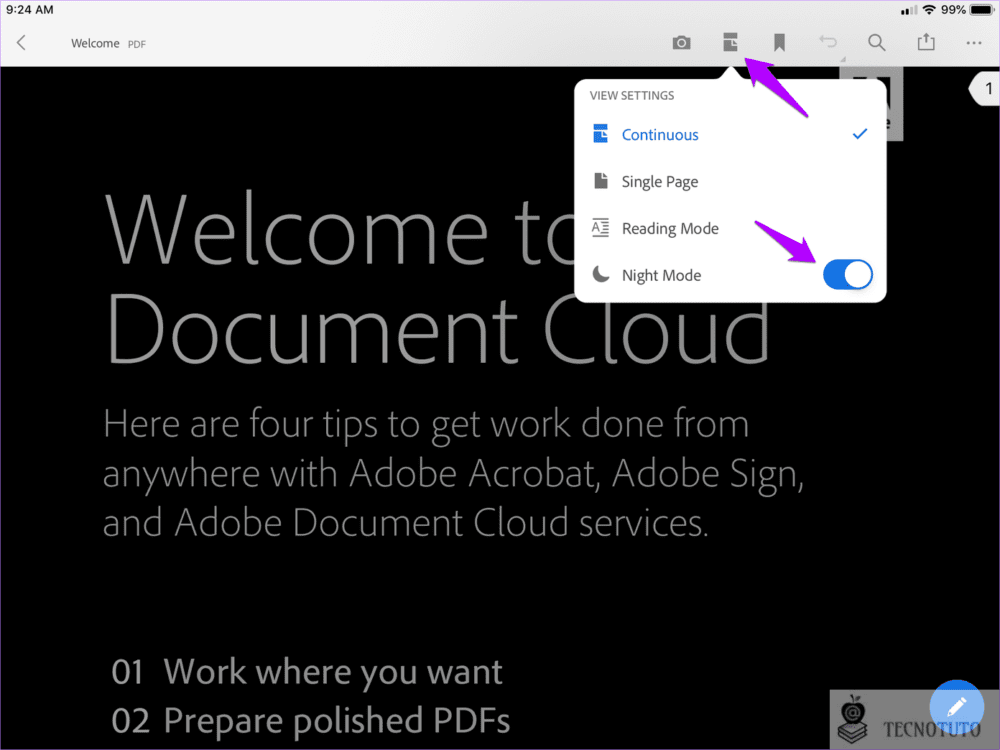Tap the page number 1 indicator

pos(987,89)
